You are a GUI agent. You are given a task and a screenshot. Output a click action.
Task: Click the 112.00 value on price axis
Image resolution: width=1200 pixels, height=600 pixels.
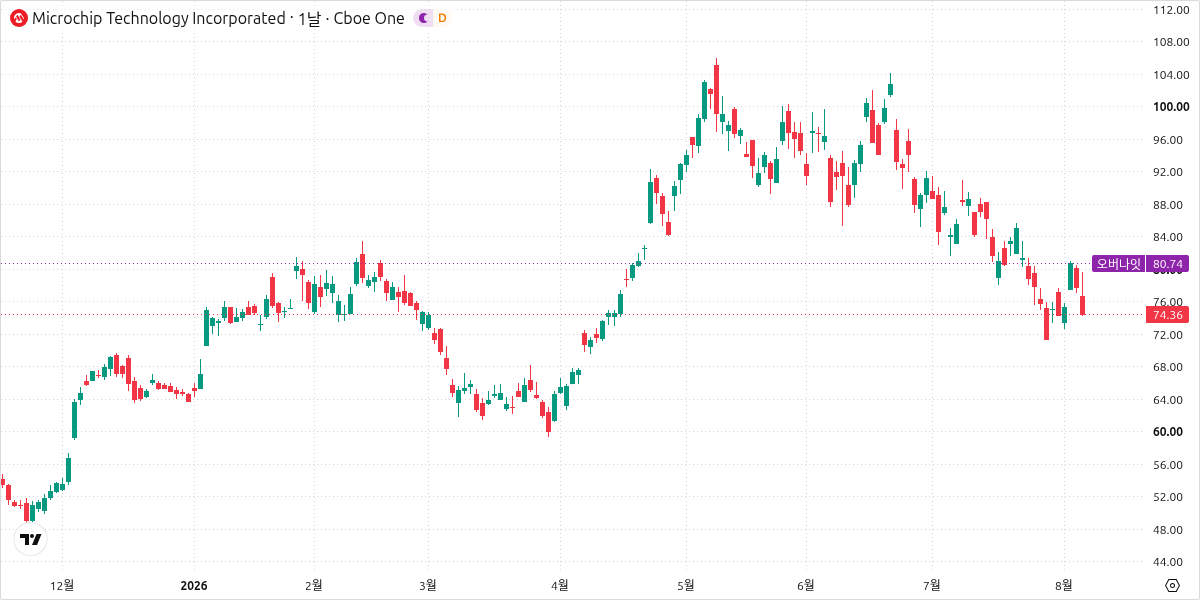point(1170,10)
